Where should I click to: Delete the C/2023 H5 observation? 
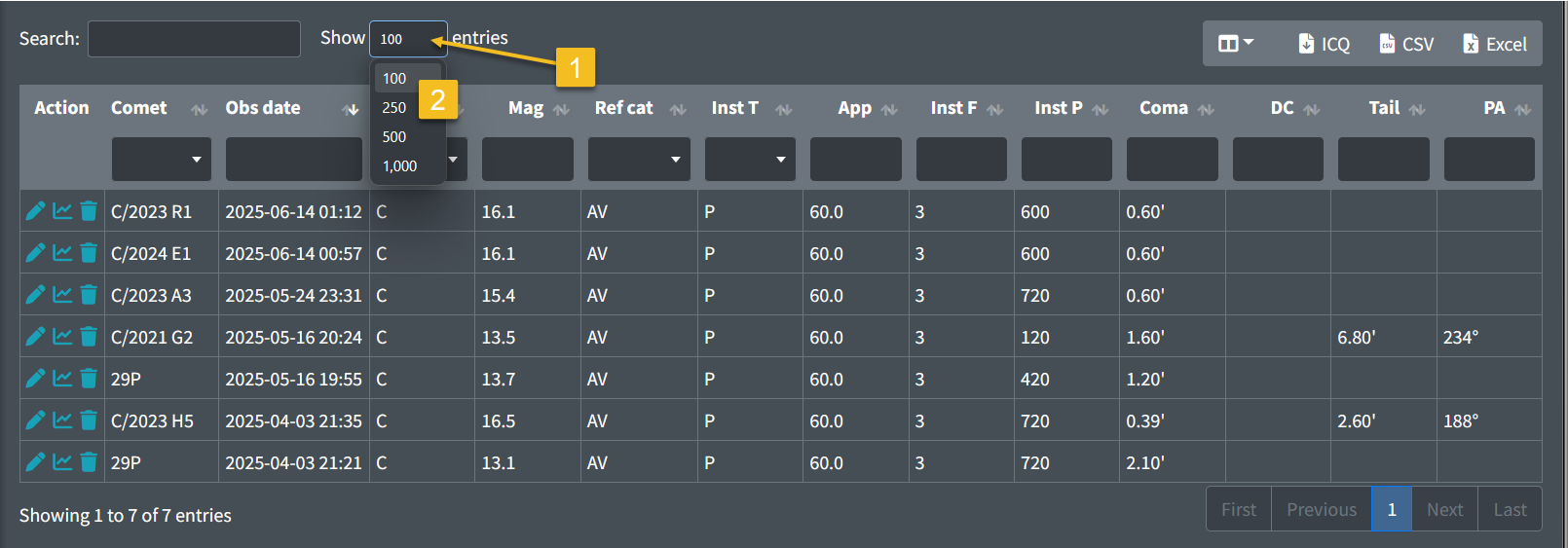click(89, 420)
